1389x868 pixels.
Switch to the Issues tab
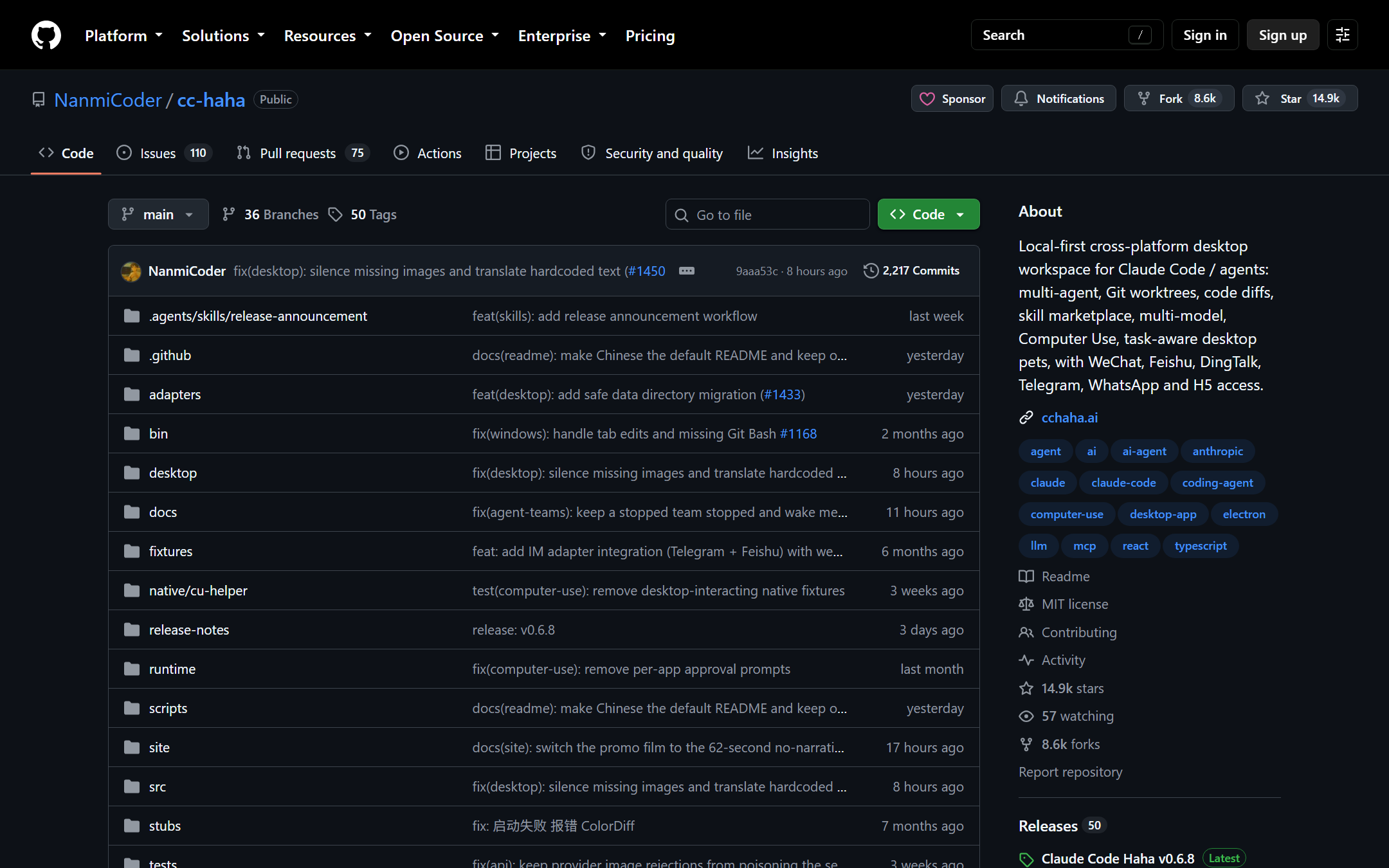[x=164, y=153]
